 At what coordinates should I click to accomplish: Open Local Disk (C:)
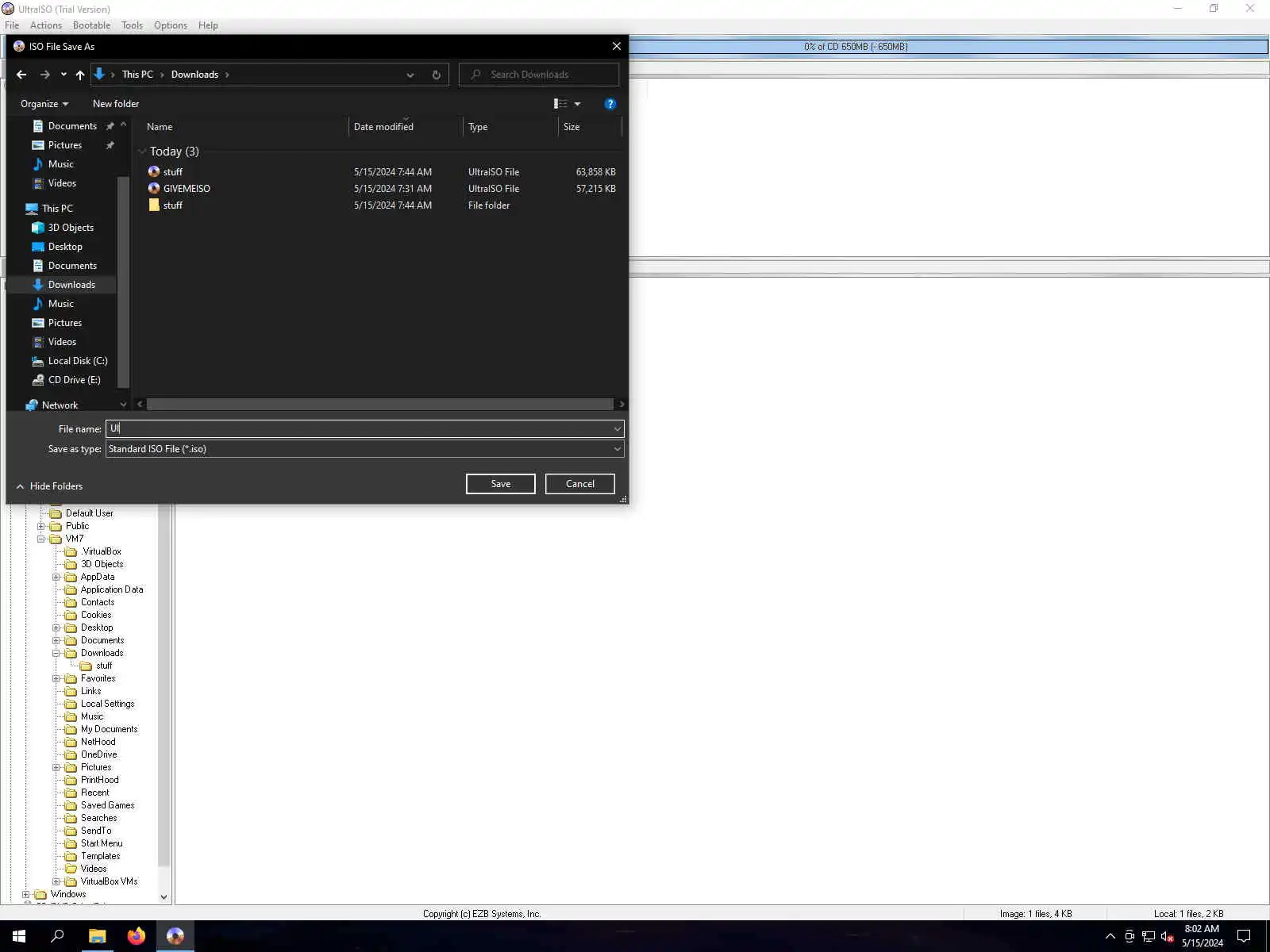click(x=78, y=361)
